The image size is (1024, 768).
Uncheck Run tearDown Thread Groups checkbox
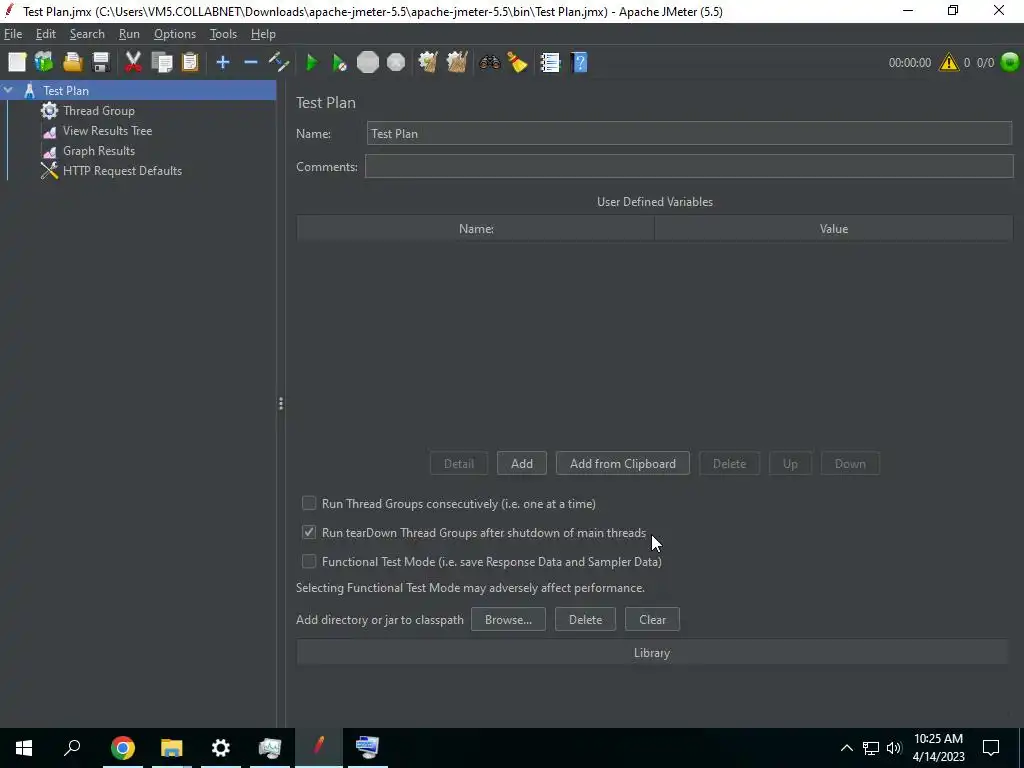[309, 532]
